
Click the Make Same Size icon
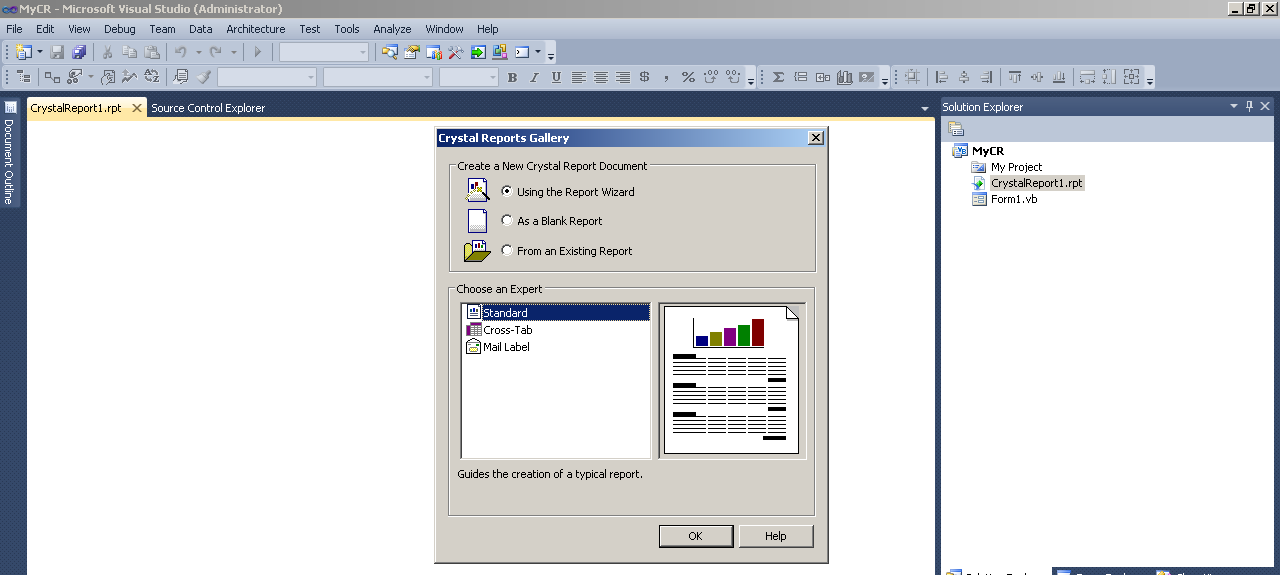click(x=1132, y=77)
